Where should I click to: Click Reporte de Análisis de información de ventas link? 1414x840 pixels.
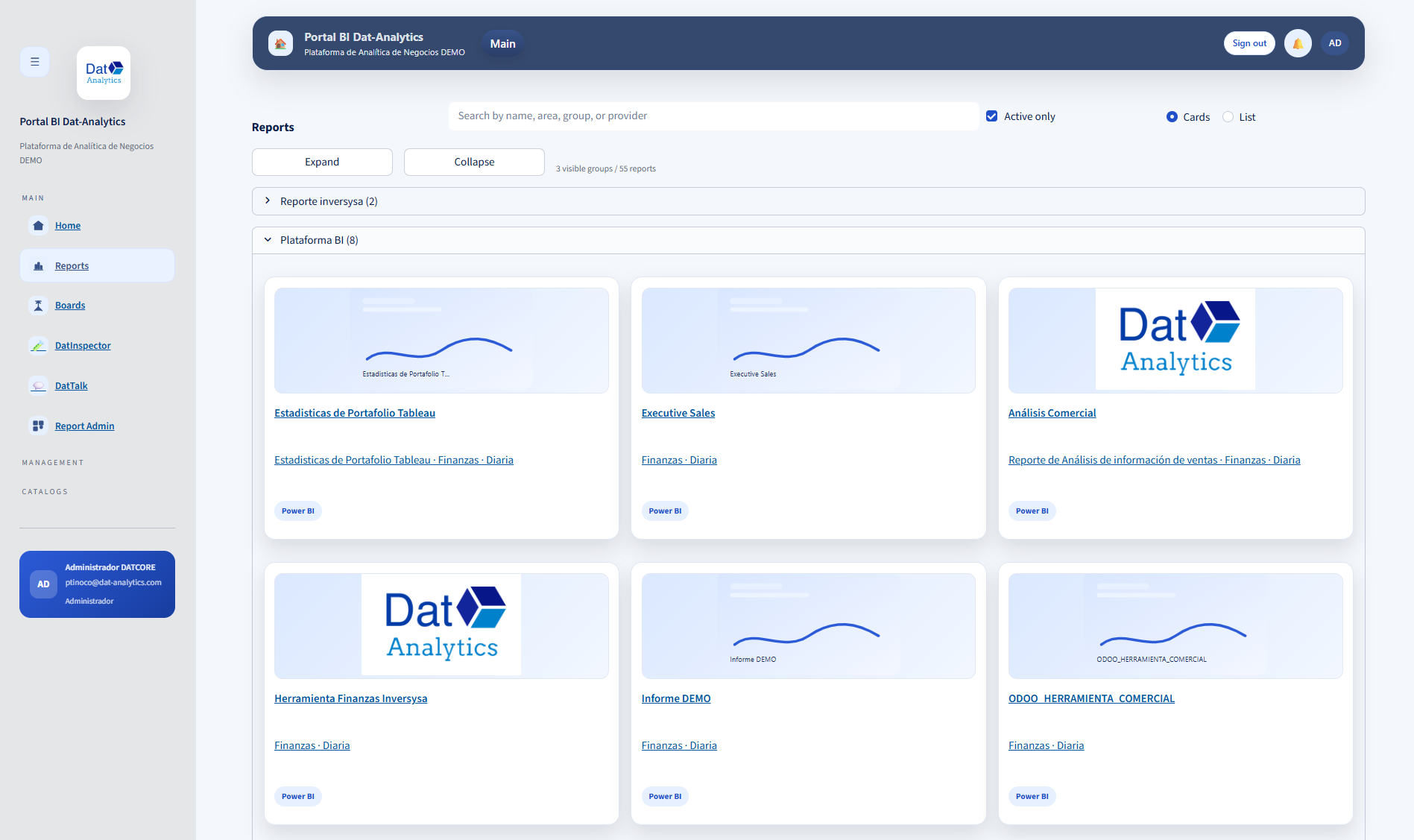pos(1155,460)
